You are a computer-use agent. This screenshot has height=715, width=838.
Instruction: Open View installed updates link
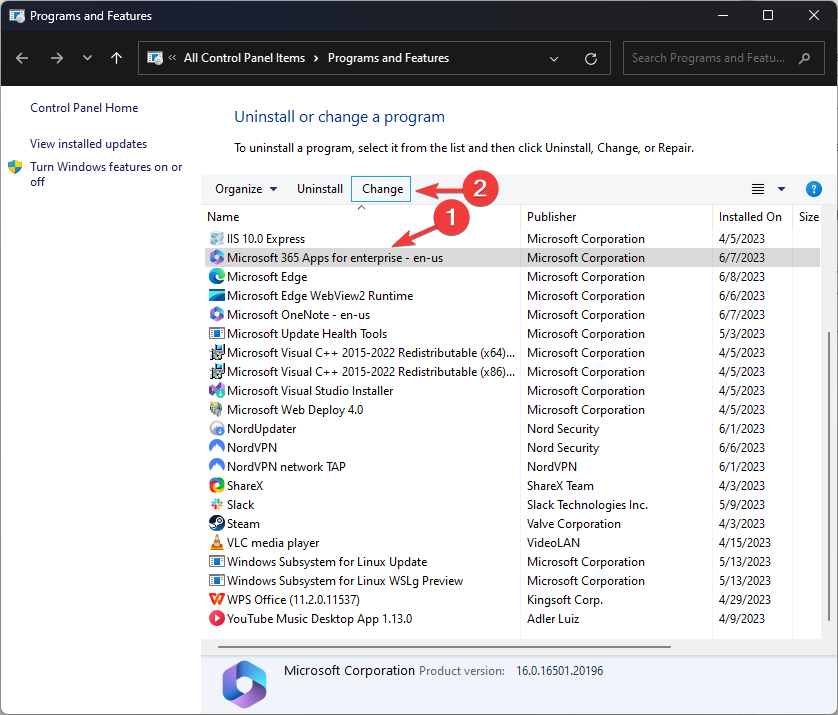(x=88, y=144)
